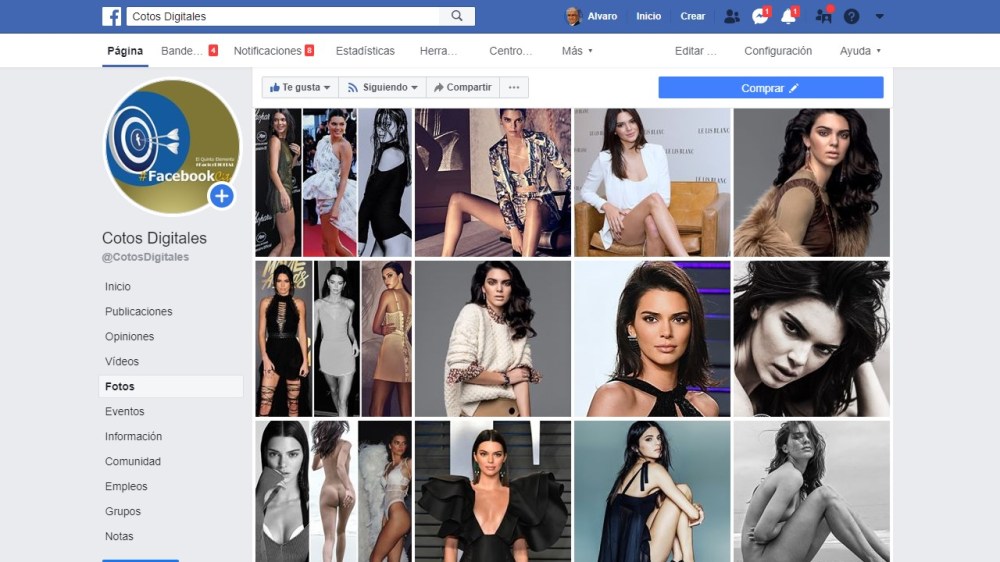Click the quick help question mark icon
This screenshot has width=1000, height=562.
point(851,16)
